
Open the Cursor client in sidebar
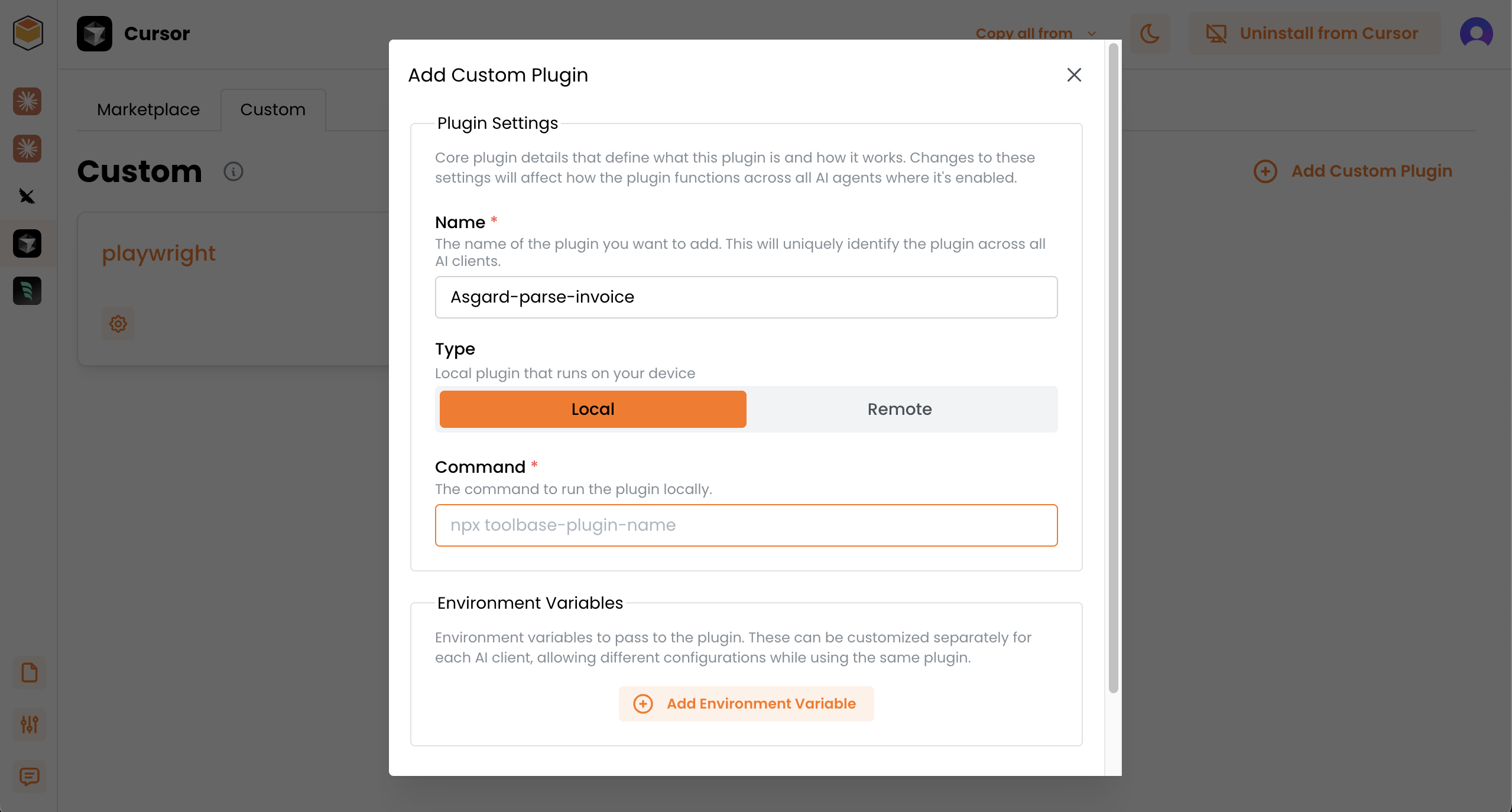coord(27,243)
